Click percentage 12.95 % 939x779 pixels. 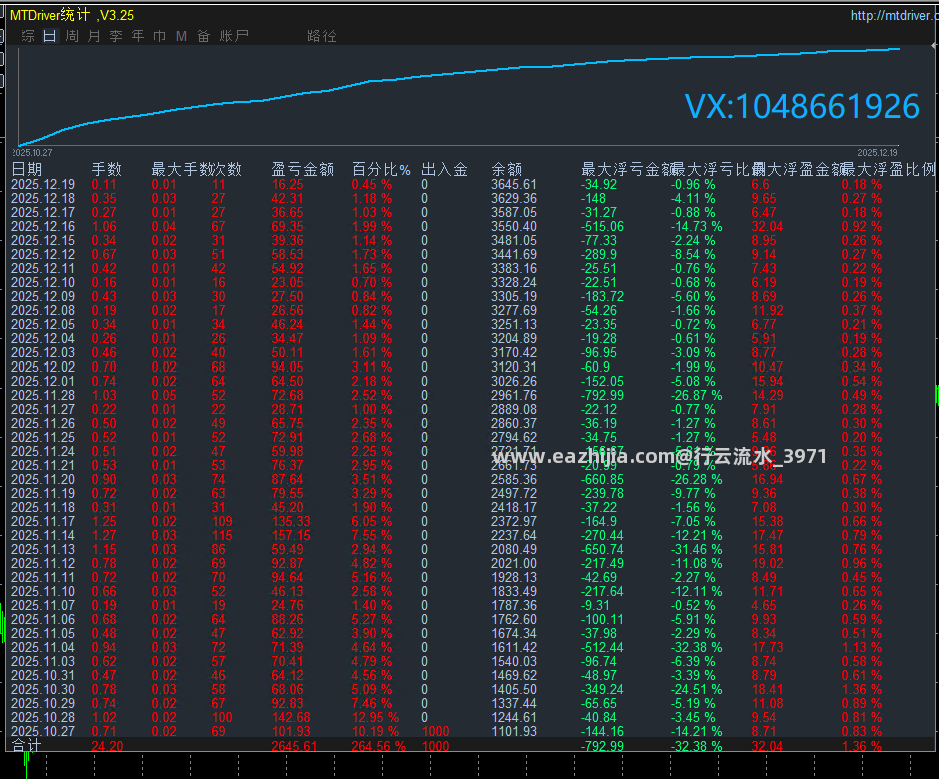[375, 717]
